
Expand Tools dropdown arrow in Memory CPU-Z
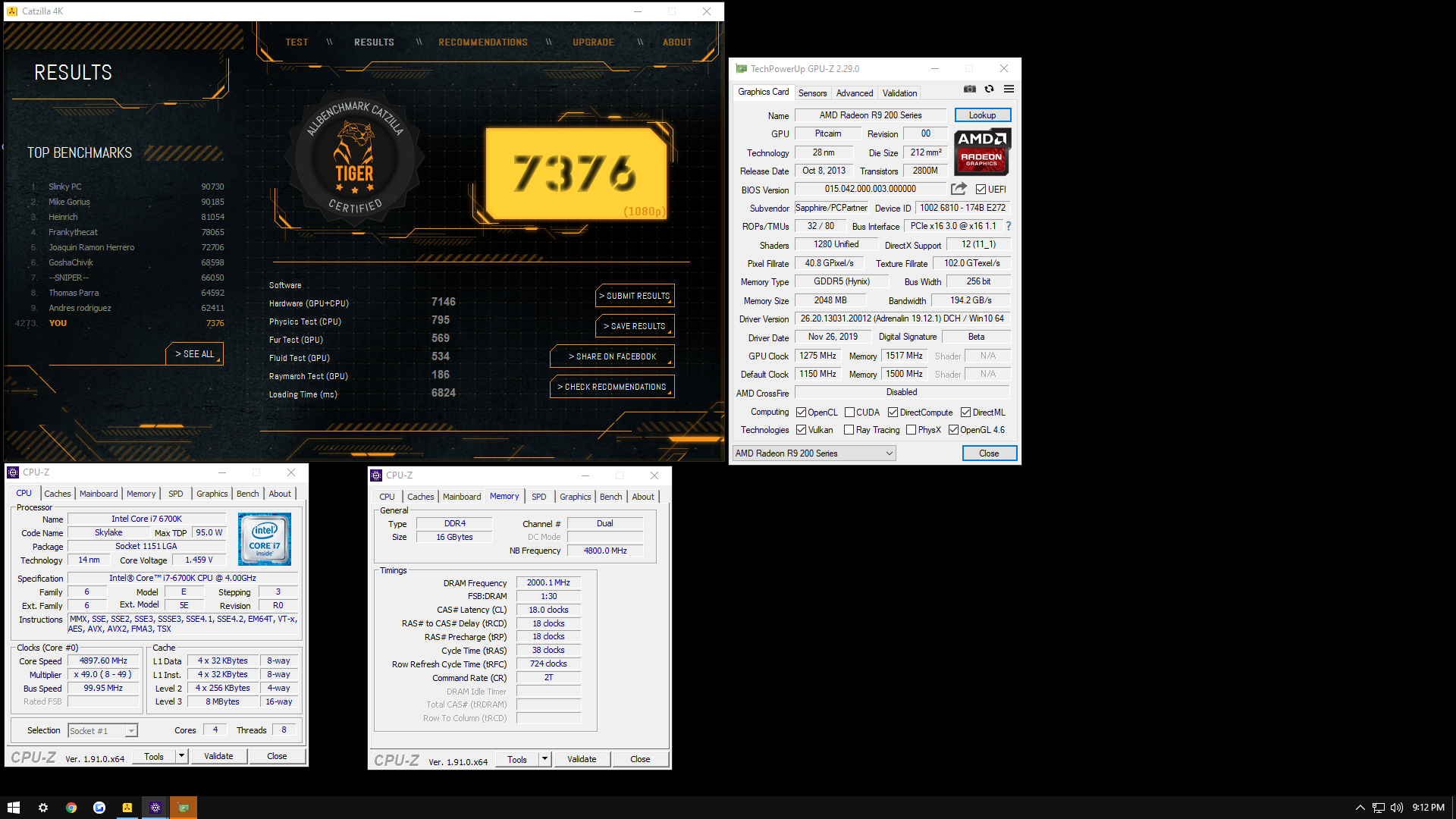(x=544, y=759)
